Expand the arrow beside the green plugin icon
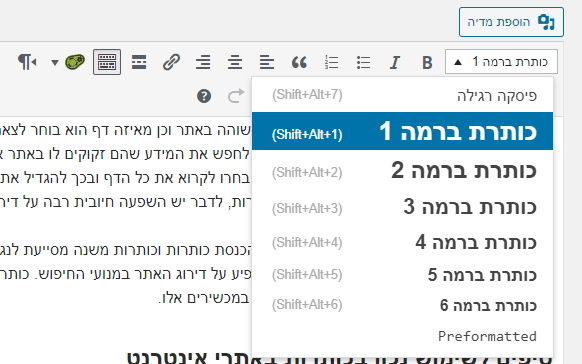 [55, 62]
